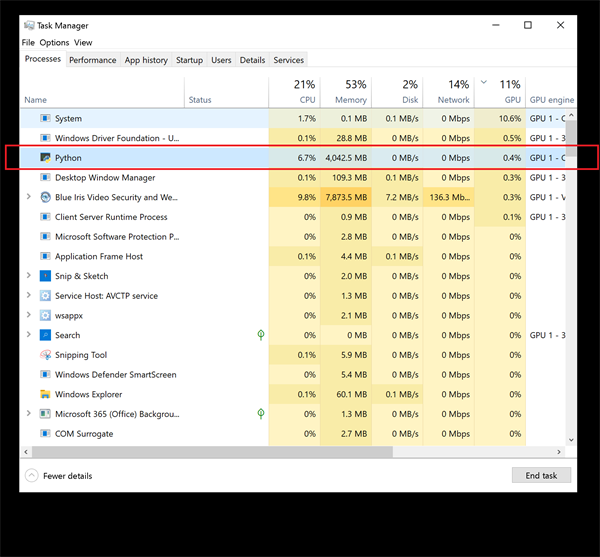Click the System process icon
The image size is (600, 557).
point(45,118)
